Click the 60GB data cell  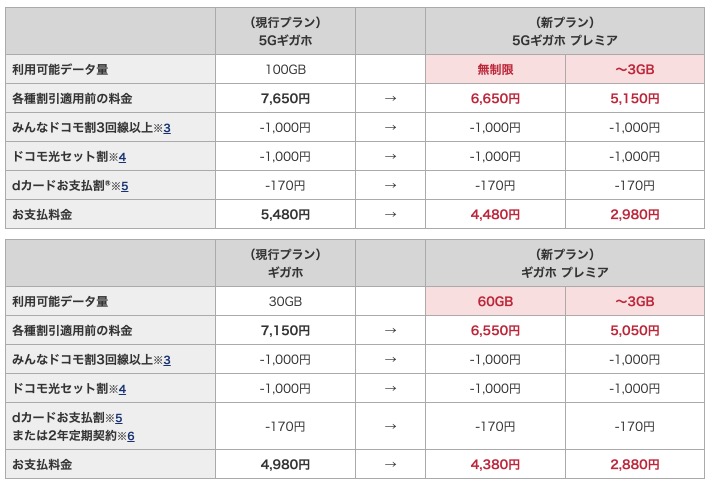coord(495,301)
